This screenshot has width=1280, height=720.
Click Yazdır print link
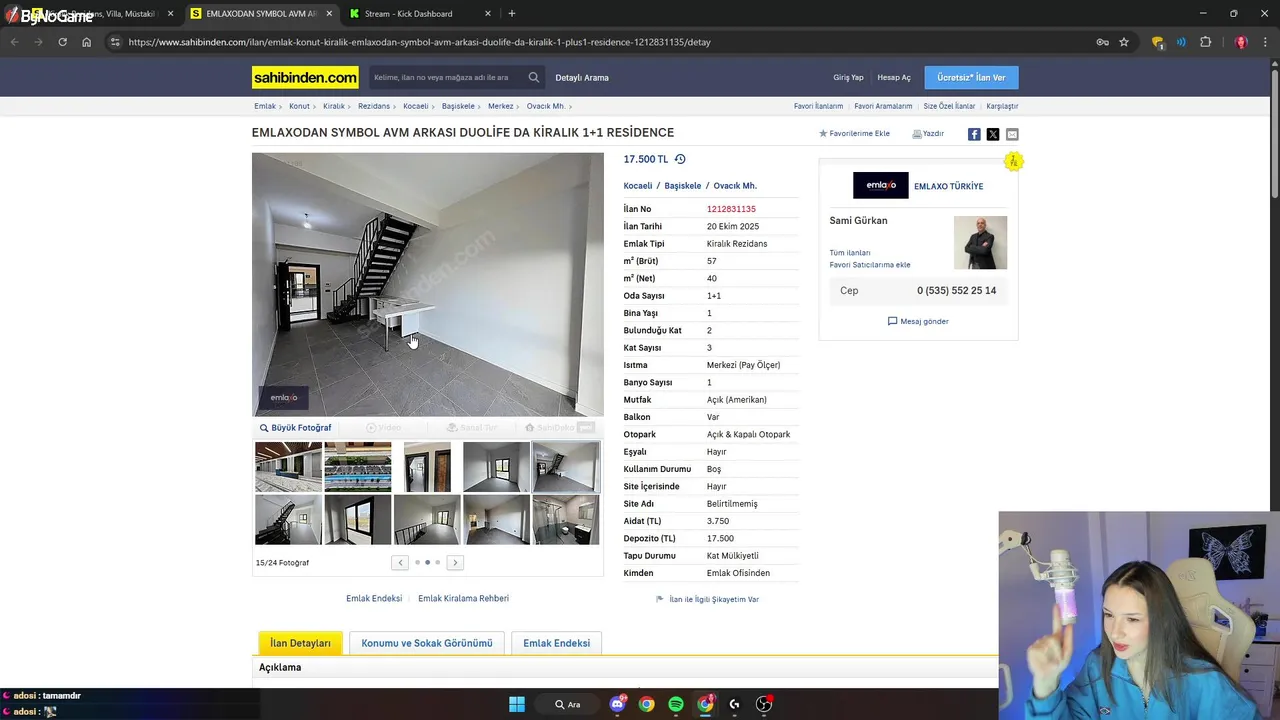pos(928,134)
